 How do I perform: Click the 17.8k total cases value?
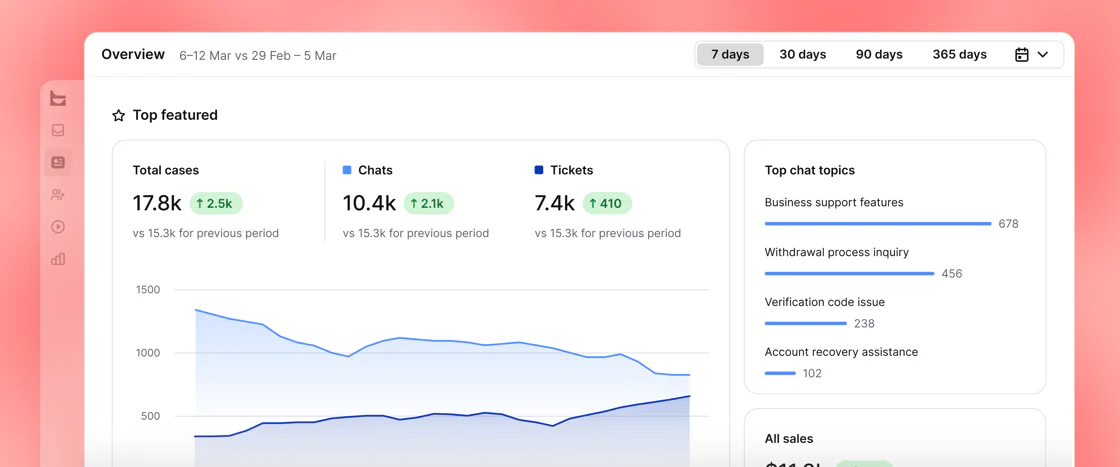pos(157,204)
